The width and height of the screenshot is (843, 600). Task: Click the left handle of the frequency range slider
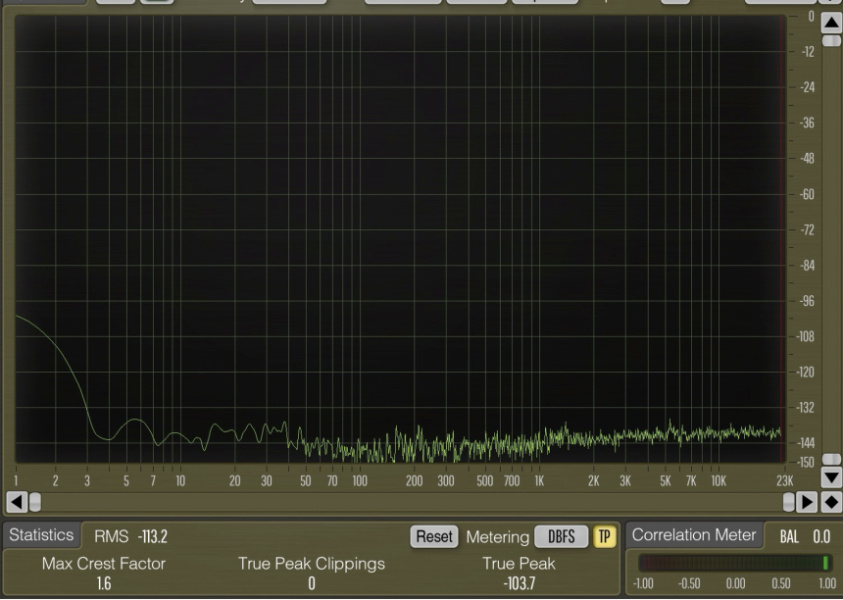(x=34, y=500)
